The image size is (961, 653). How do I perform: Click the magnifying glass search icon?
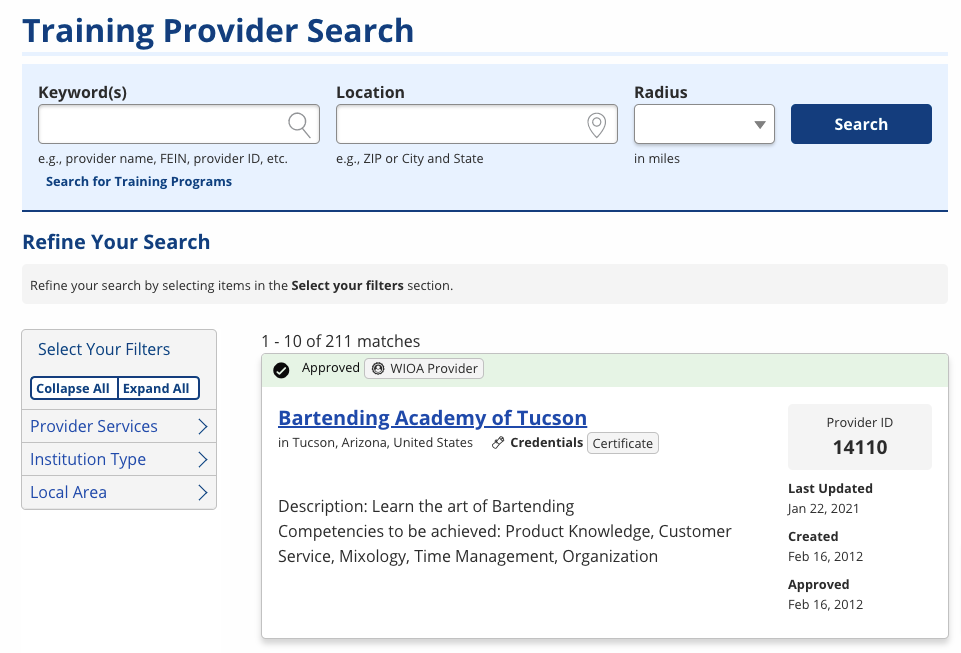(299, 124)
